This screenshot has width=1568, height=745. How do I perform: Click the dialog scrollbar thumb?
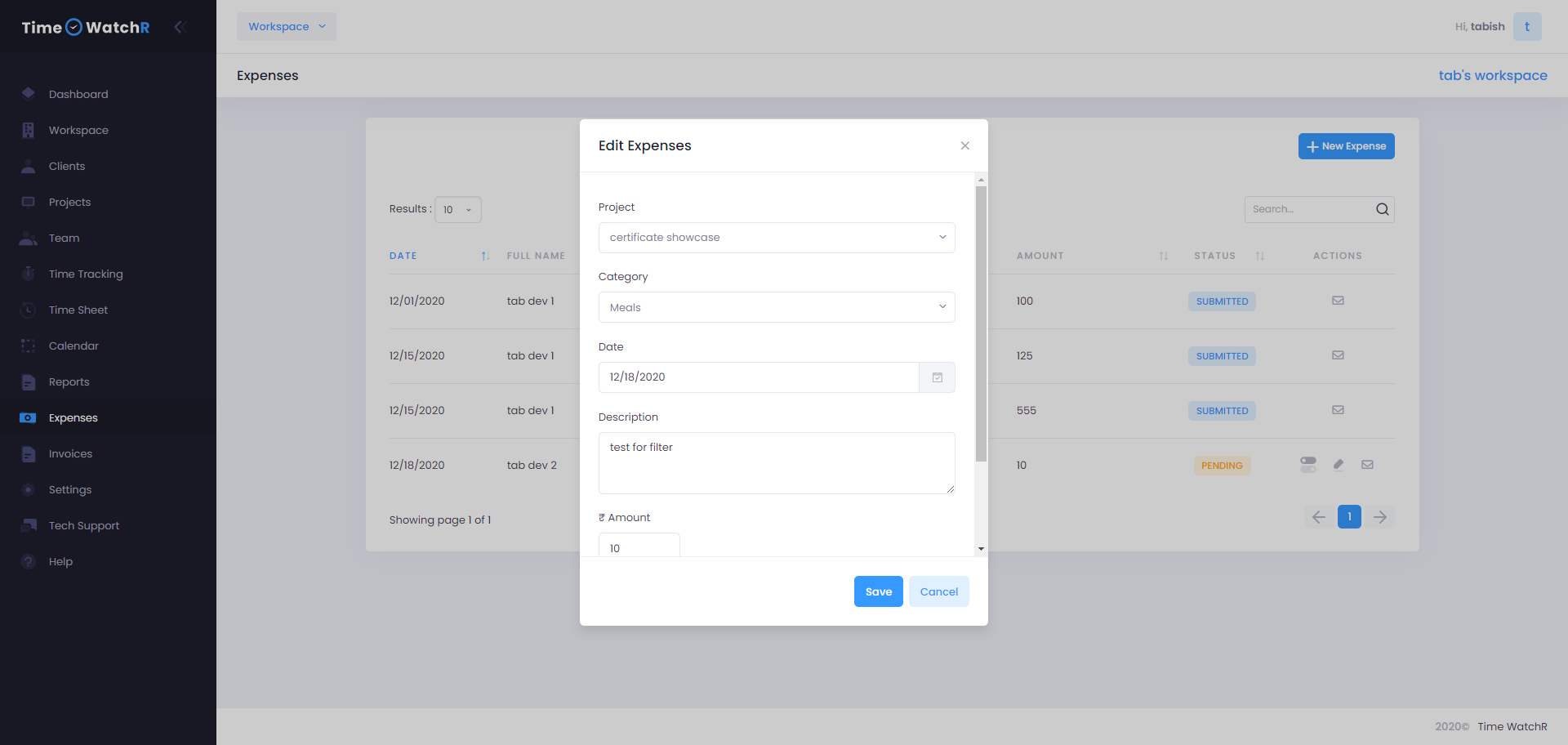coord(981,323)
